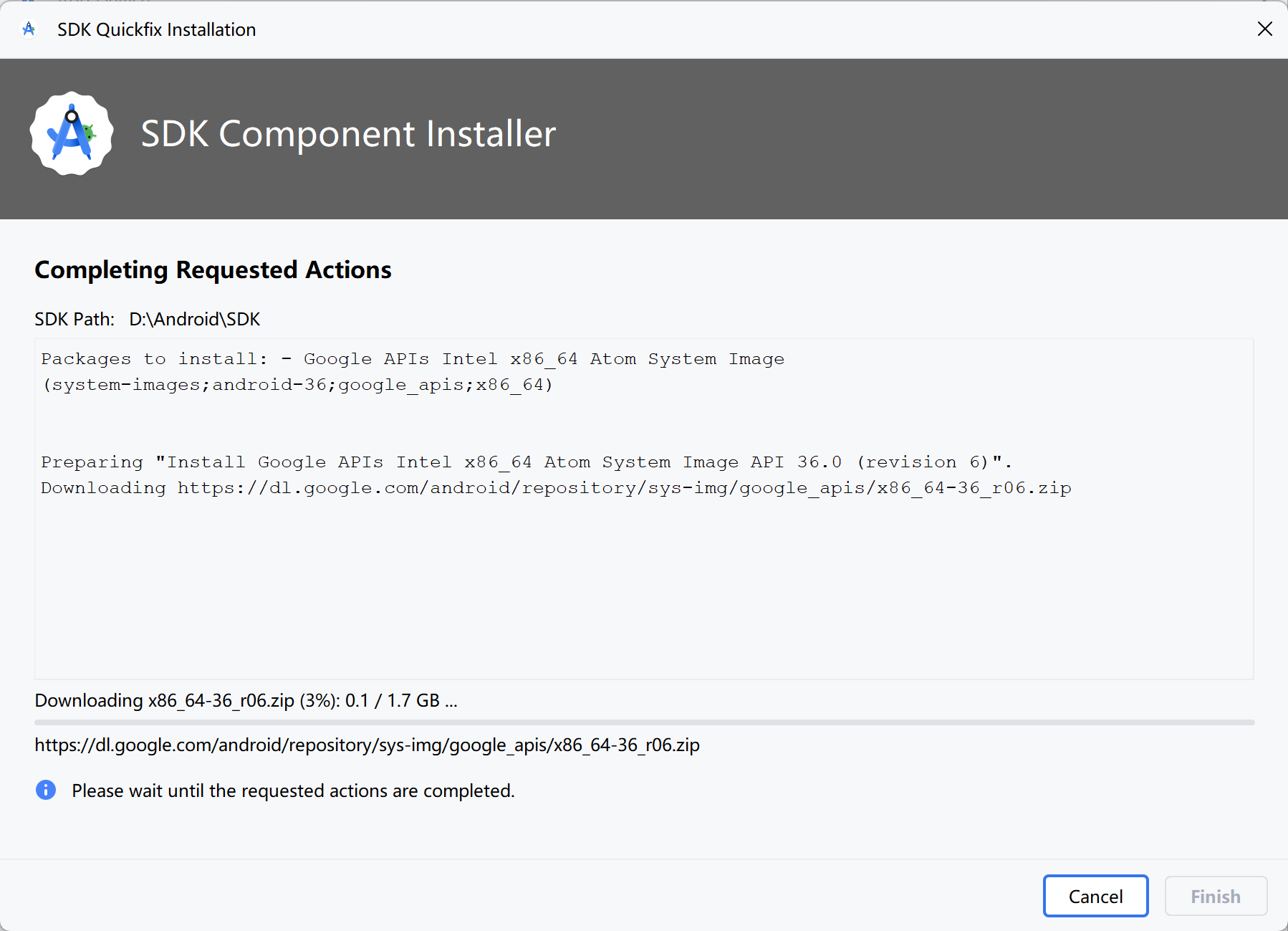Close the SDK Quickfix Installation dialog
1288x931 pixels.
pyautogui.click(x=1264, y=29)
